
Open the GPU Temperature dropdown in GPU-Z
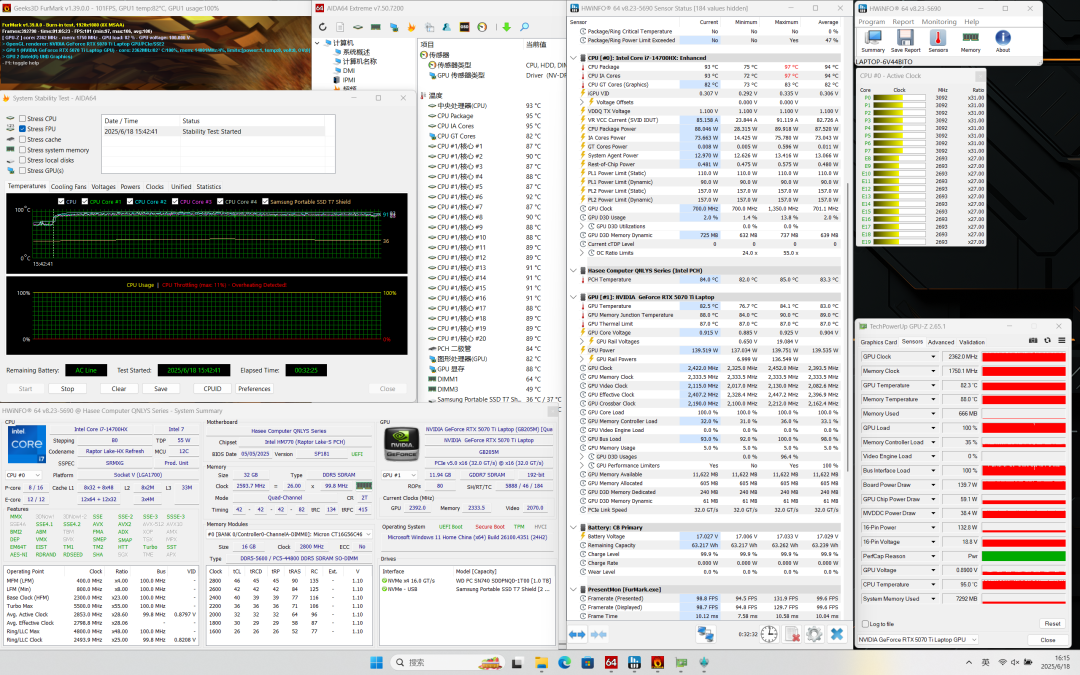[x=933, y=385]
